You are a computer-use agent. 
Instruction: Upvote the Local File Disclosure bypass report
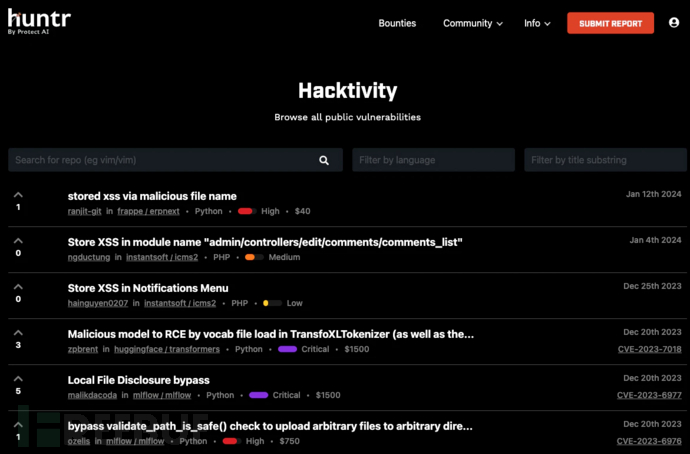point(18,379)
